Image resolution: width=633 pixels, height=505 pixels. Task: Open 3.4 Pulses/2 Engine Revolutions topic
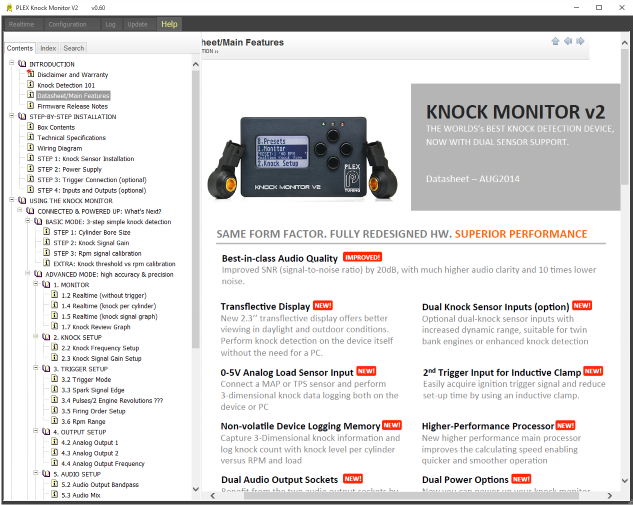tap(112, 400)
